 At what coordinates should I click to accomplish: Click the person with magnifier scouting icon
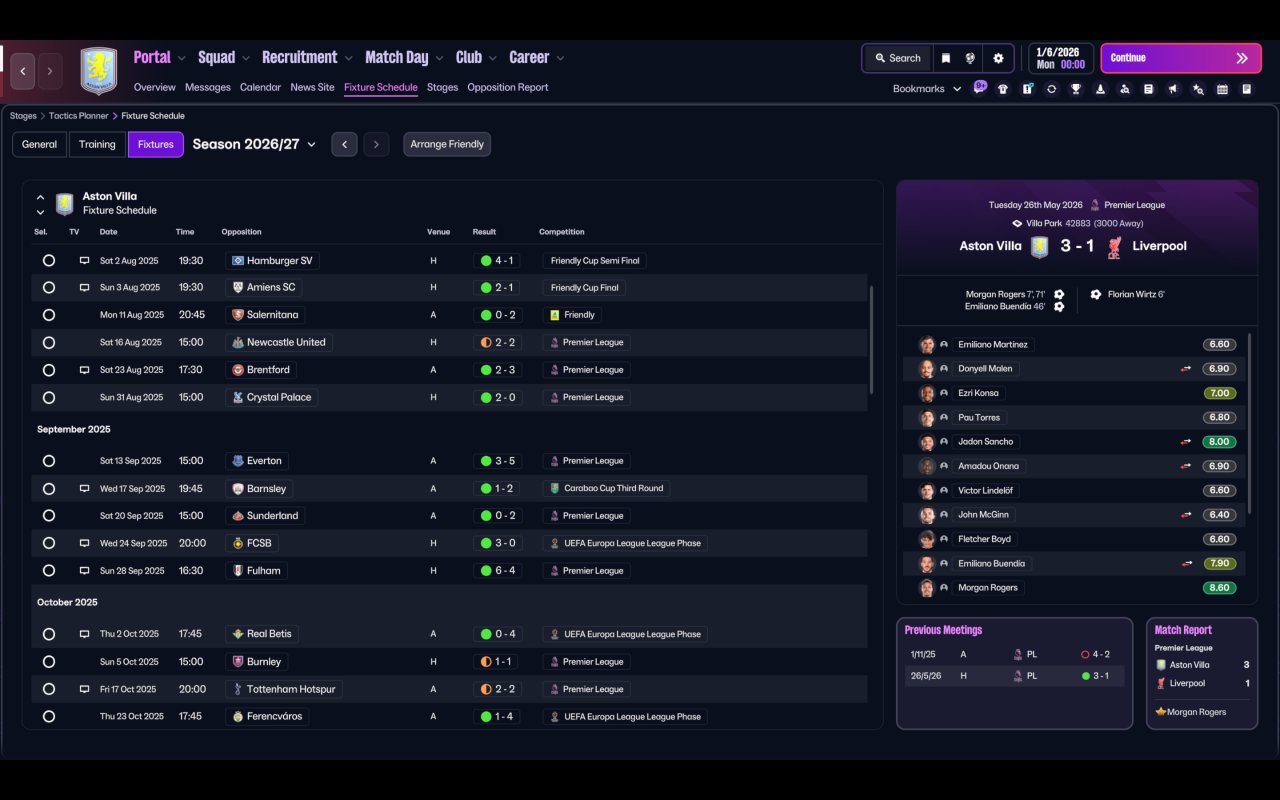(1125, 89)
